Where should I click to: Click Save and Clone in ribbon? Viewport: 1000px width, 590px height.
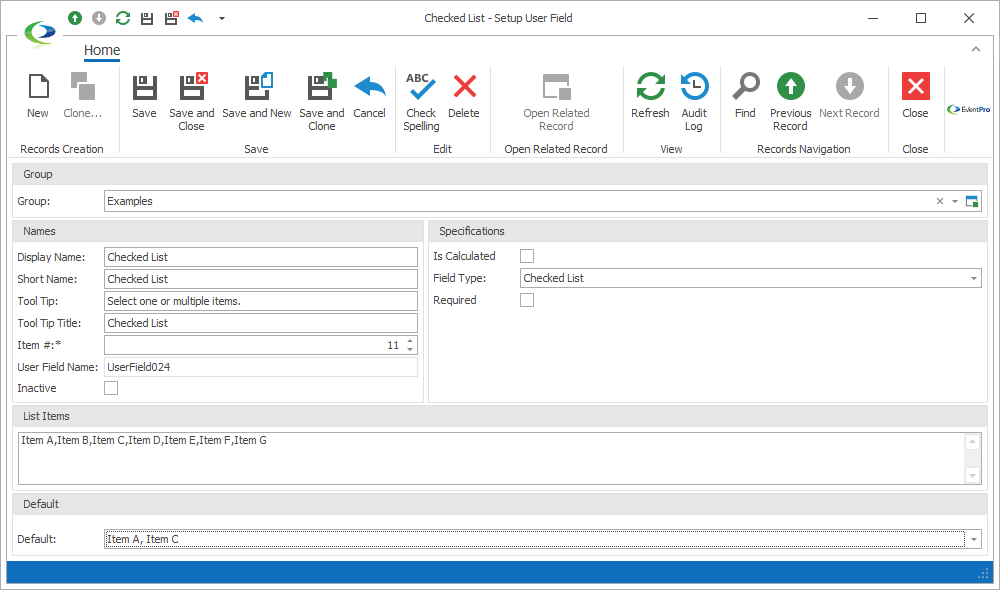[321, 102]
